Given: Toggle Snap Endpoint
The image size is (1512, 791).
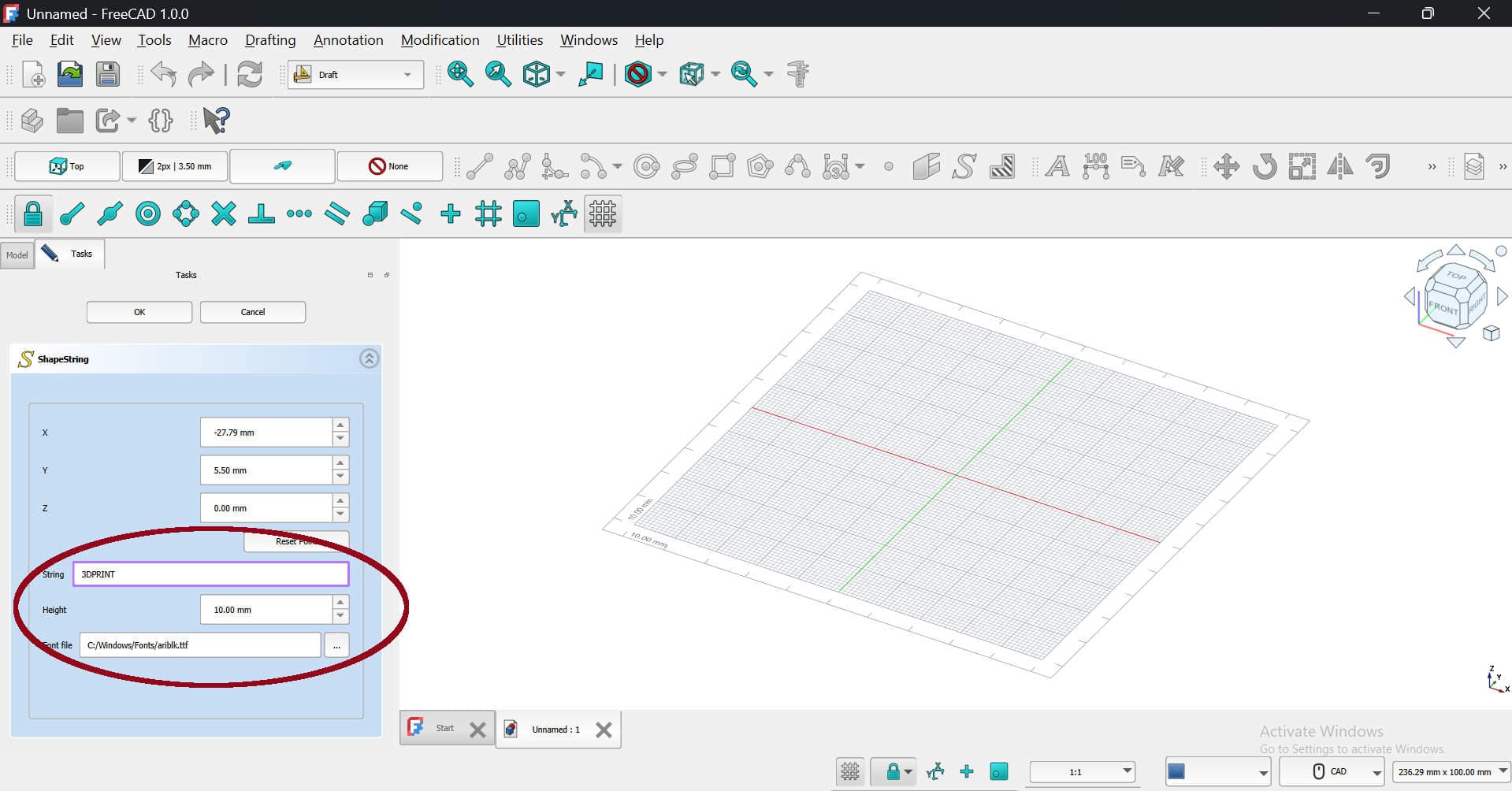Looking at the screenshot, I should (72, 214).
